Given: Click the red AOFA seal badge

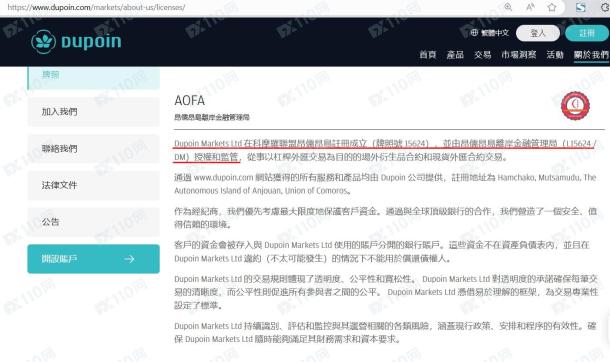Looking at the screenshot, I should point(575,106).
